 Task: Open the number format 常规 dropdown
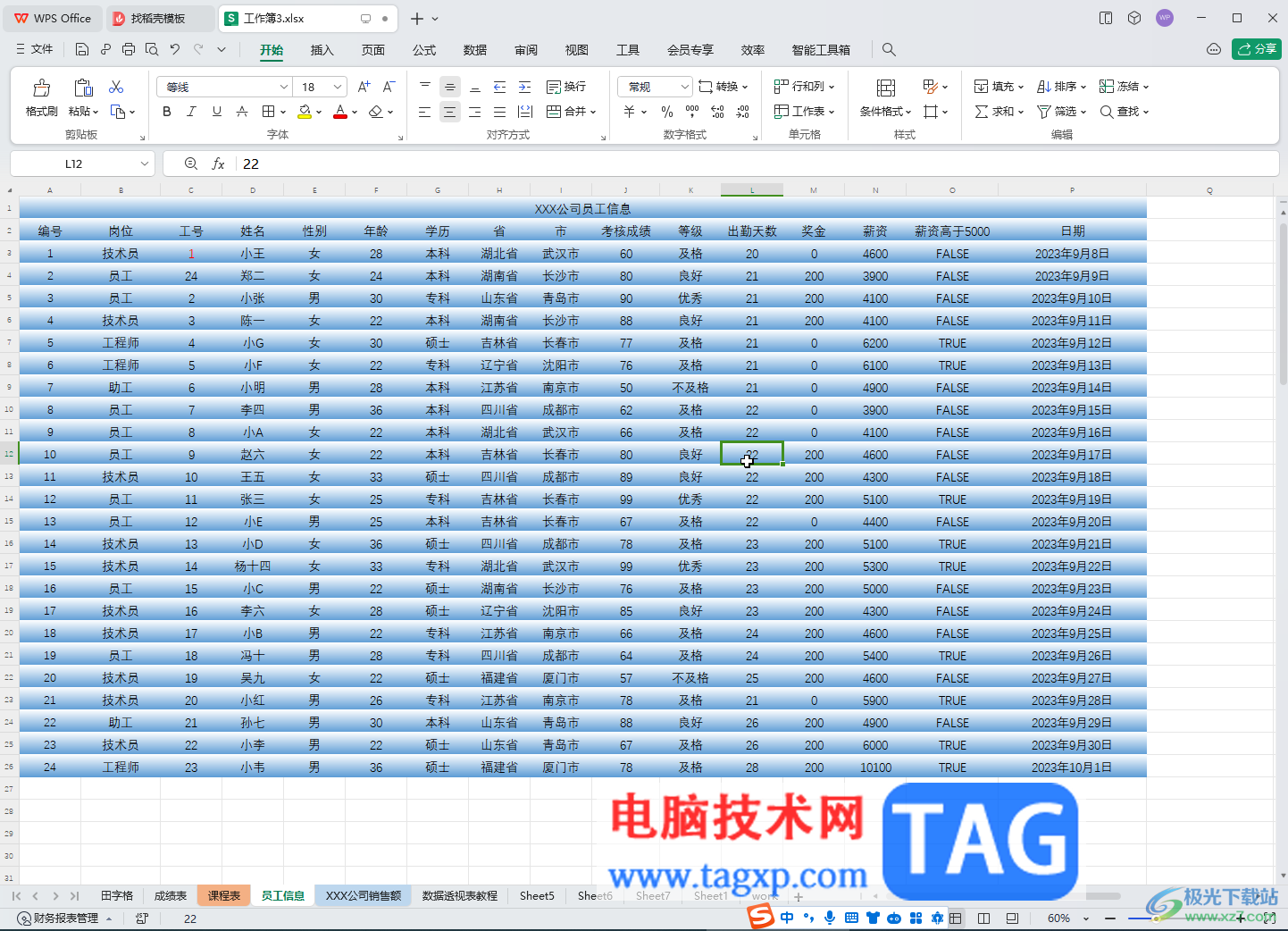pyautogui.click(x=685, y=87)
